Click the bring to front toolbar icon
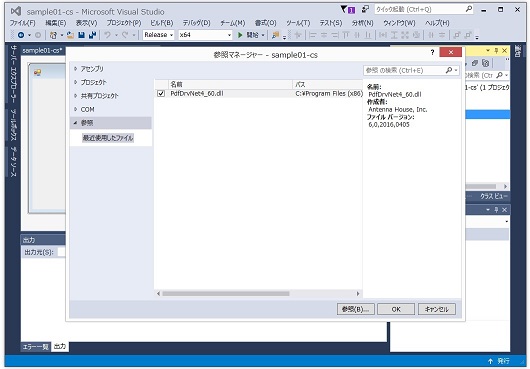This screenshot has width=530, height=369. (x=457, y=35)
